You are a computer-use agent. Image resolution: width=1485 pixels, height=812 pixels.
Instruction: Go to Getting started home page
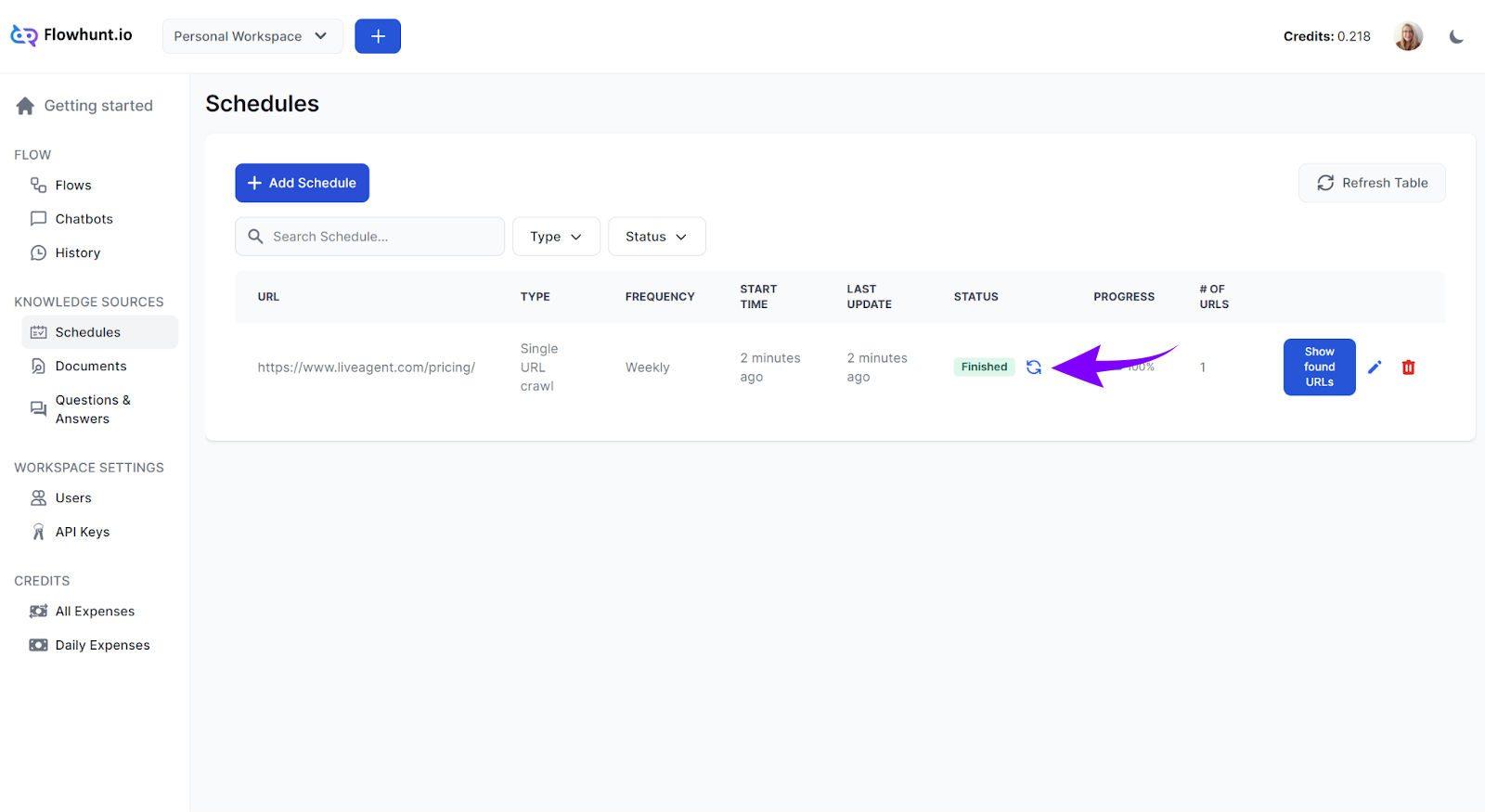[x=97, y=106]
